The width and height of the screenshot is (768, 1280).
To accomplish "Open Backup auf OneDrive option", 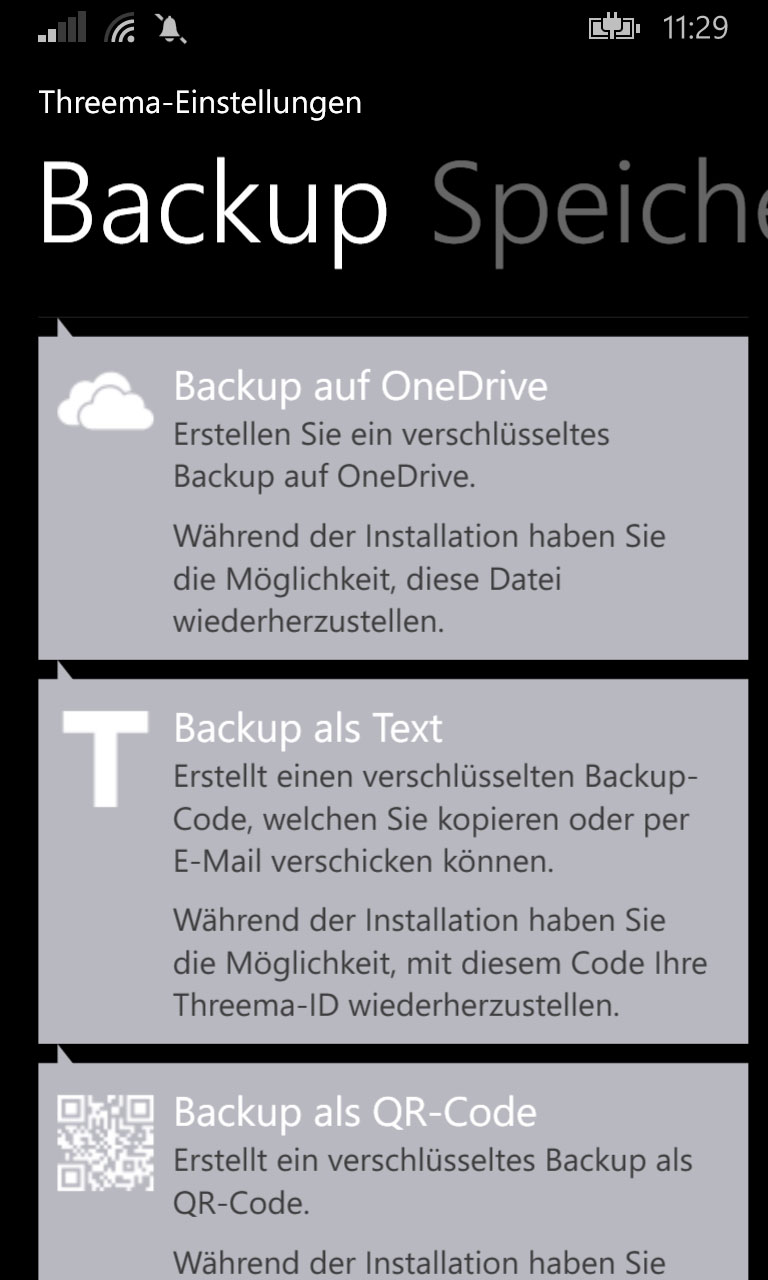I will click(x=393, y=498).
